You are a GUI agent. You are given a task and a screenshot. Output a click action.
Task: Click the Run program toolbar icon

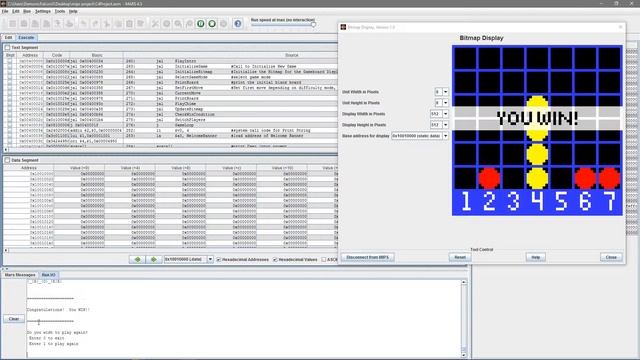167,24
